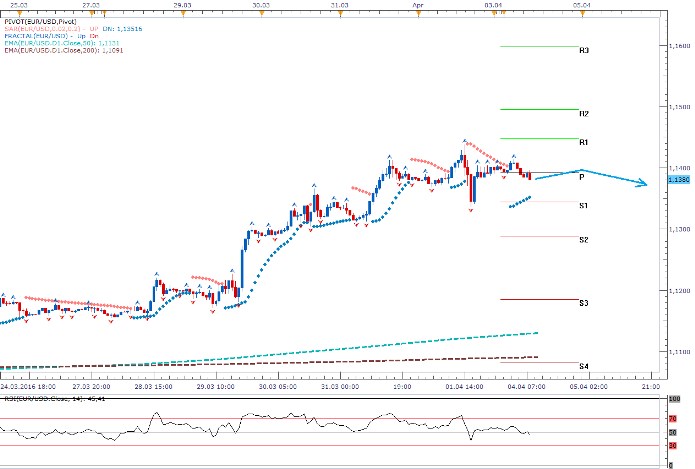695x469 pixels.
Task: Click the S4 support level label
Action: coord(584,367)
